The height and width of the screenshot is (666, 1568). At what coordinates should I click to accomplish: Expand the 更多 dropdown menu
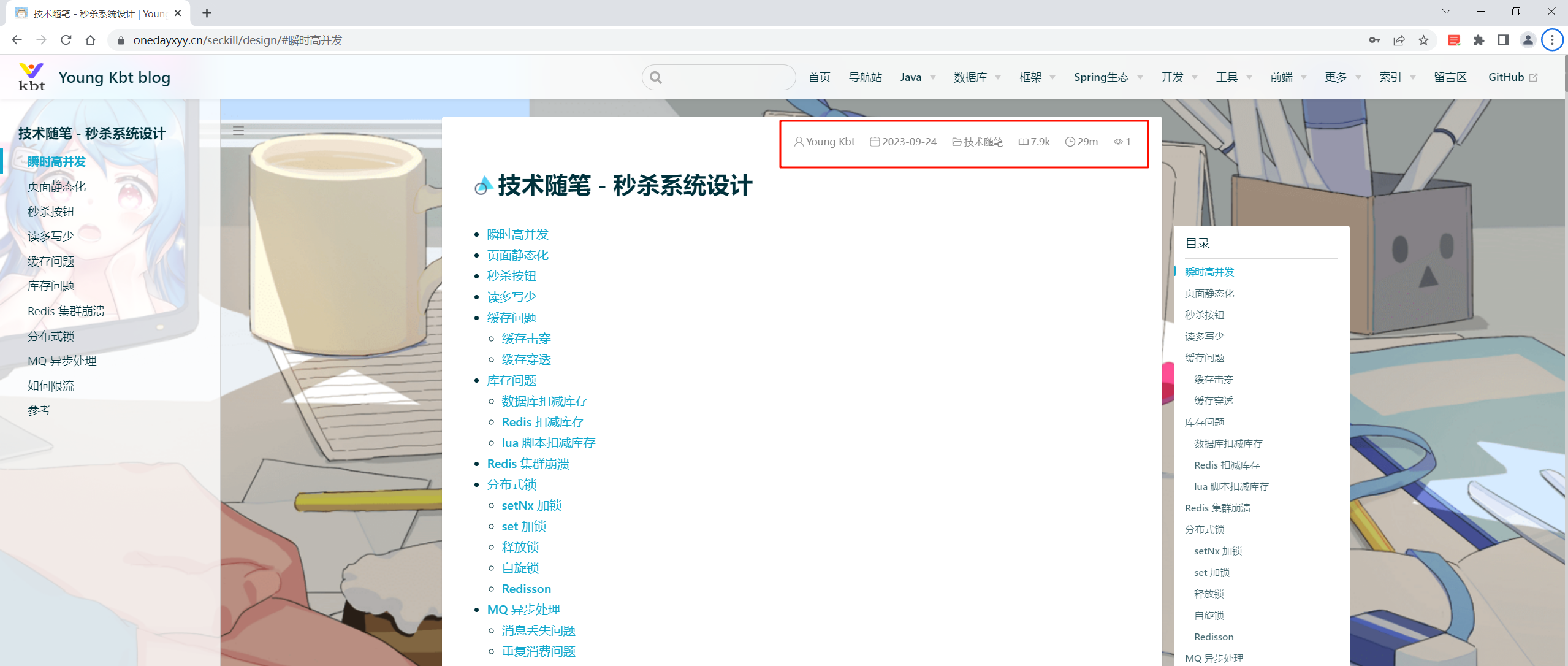coord(1342,77)
